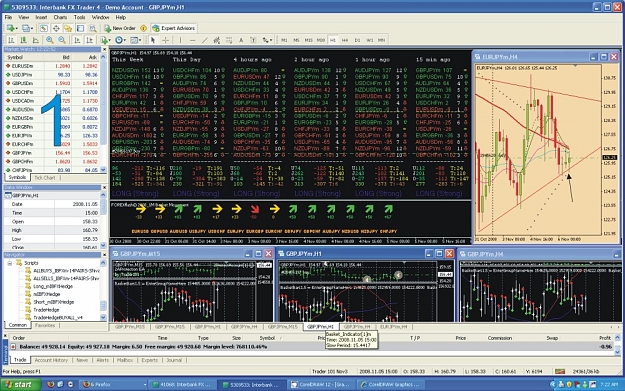625x391 pixels.
Task: Open a New Chart from the toolbar
Action: pos(12,28)
